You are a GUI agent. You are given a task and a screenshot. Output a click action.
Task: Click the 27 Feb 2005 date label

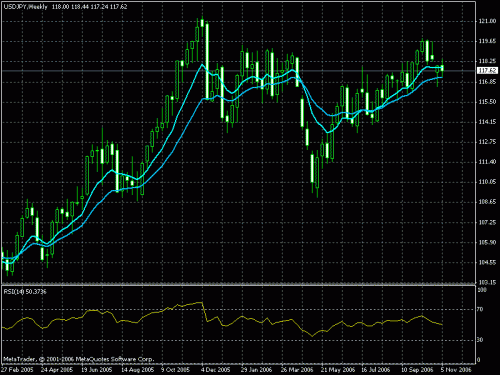click(x=17, y=370)
